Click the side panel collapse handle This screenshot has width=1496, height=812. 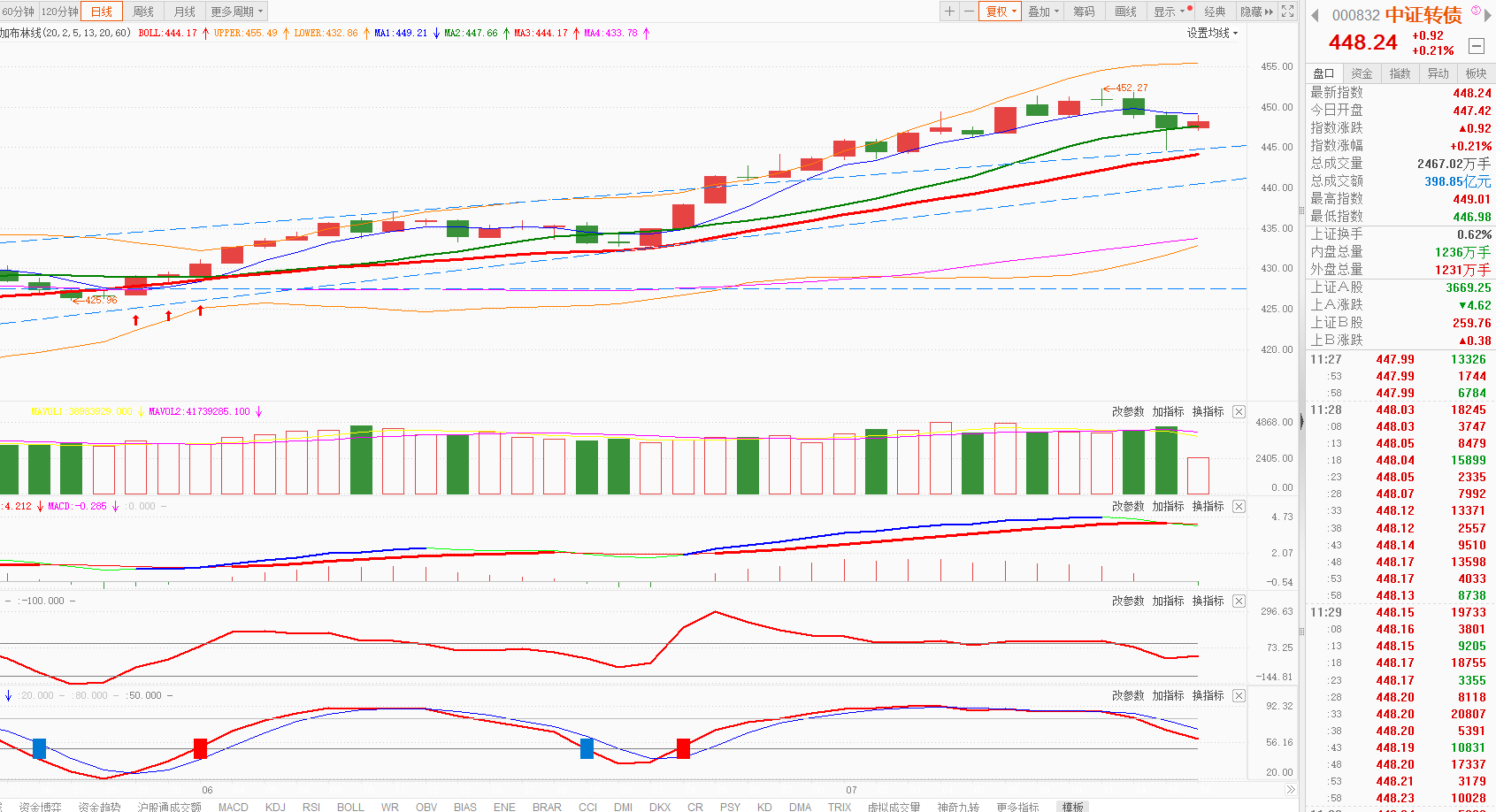[x=1301, y=422]
